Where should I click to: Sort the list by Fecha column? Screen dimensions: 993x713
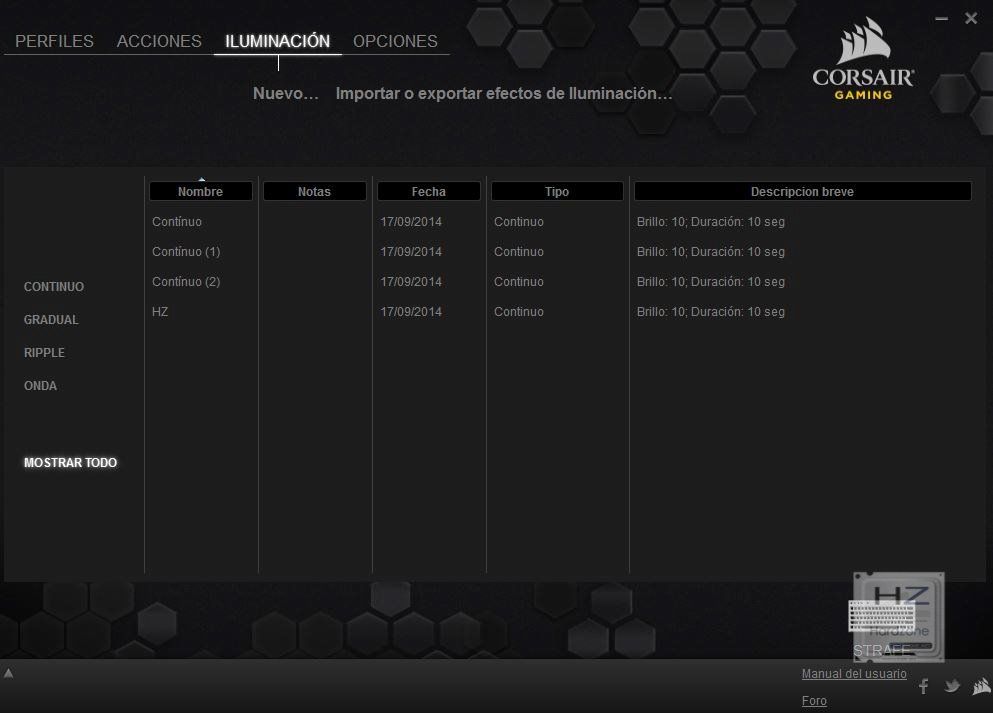pos(429,191)
